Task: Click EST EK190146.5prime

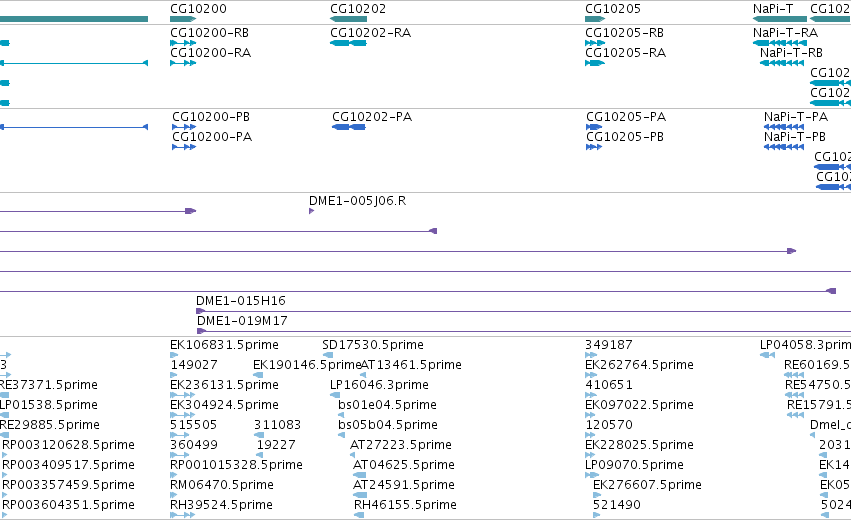Action: tap(307, 365)
